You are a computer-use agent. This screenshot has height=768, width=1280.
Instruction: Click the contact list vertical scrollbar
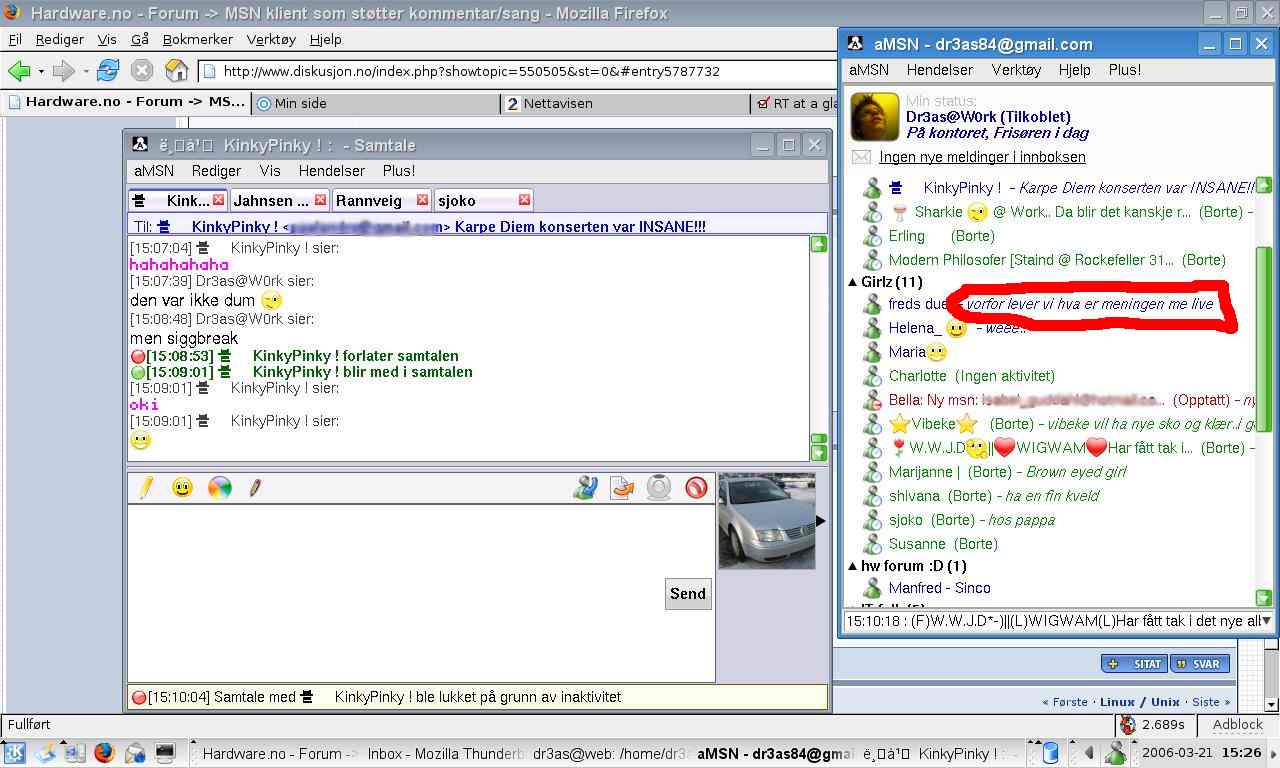[x=1264, y=340]
